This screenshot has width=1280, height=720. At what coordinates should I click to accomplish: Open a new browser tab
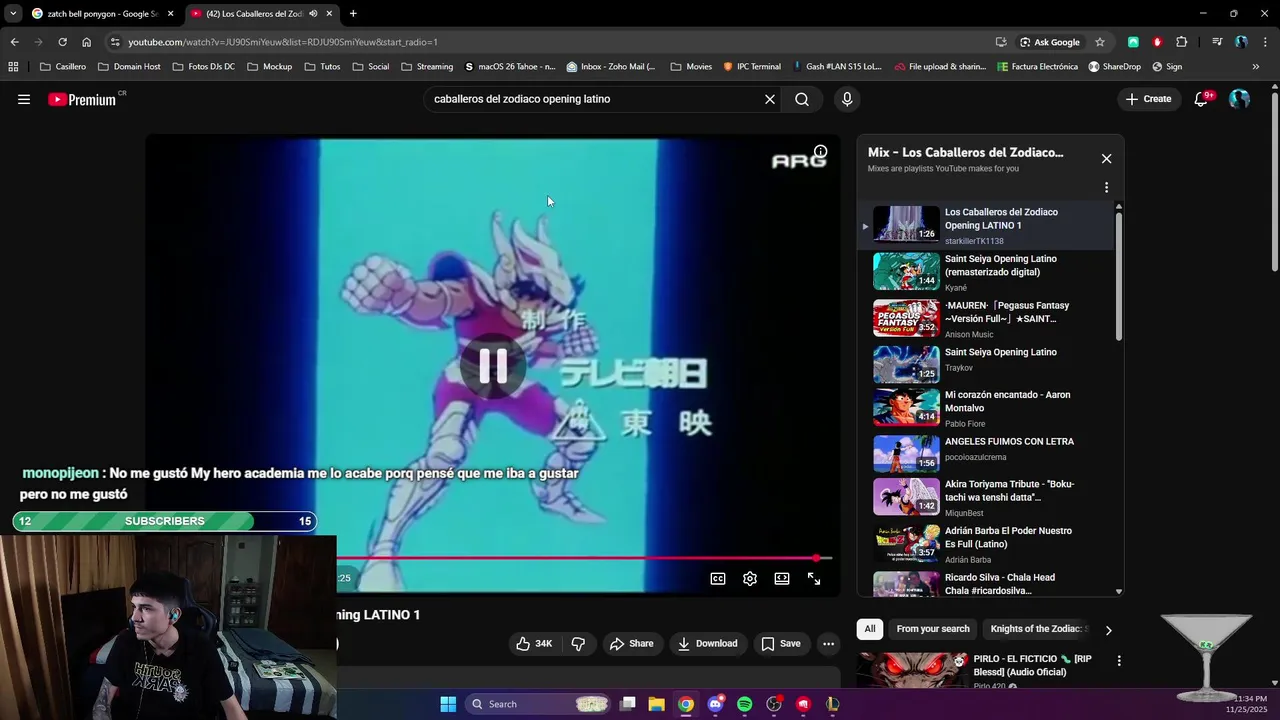click(x=353, y=14)
